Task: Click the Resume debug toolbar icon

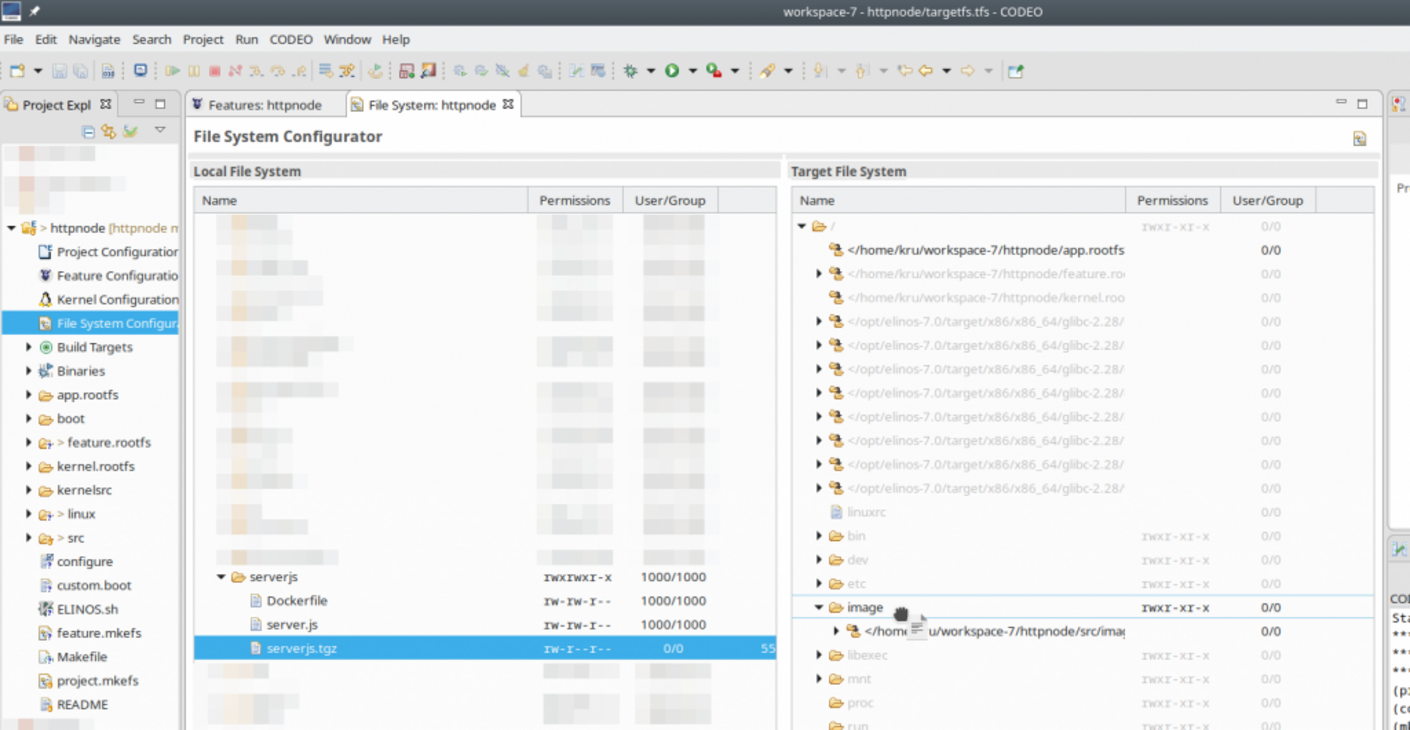Action: click(x=174, y=70)
